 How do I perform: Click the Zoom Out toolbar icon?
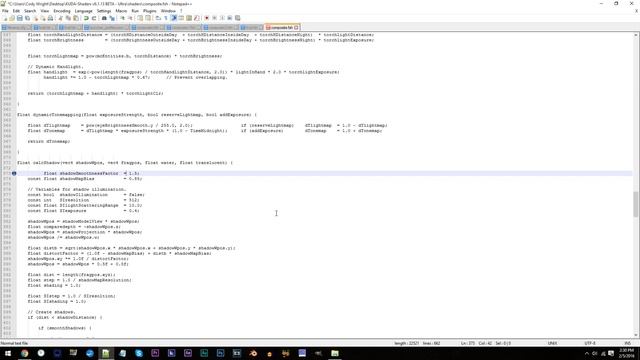click(x=130, y=18)
